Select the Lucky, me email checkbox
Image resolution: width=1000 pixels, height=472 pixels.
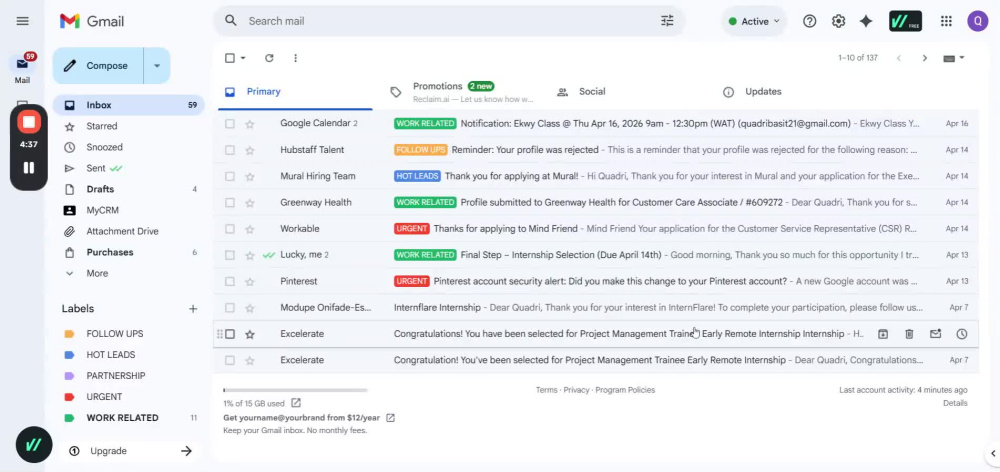[230, 255]
